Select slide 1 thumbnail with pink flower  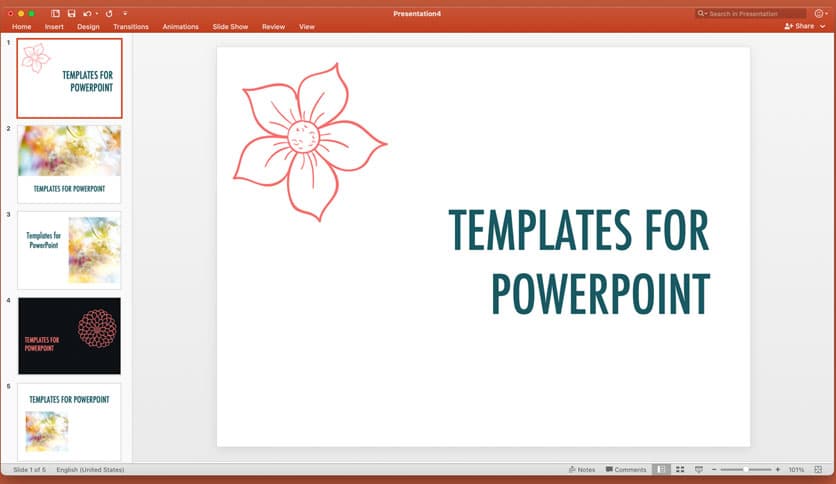69,78
